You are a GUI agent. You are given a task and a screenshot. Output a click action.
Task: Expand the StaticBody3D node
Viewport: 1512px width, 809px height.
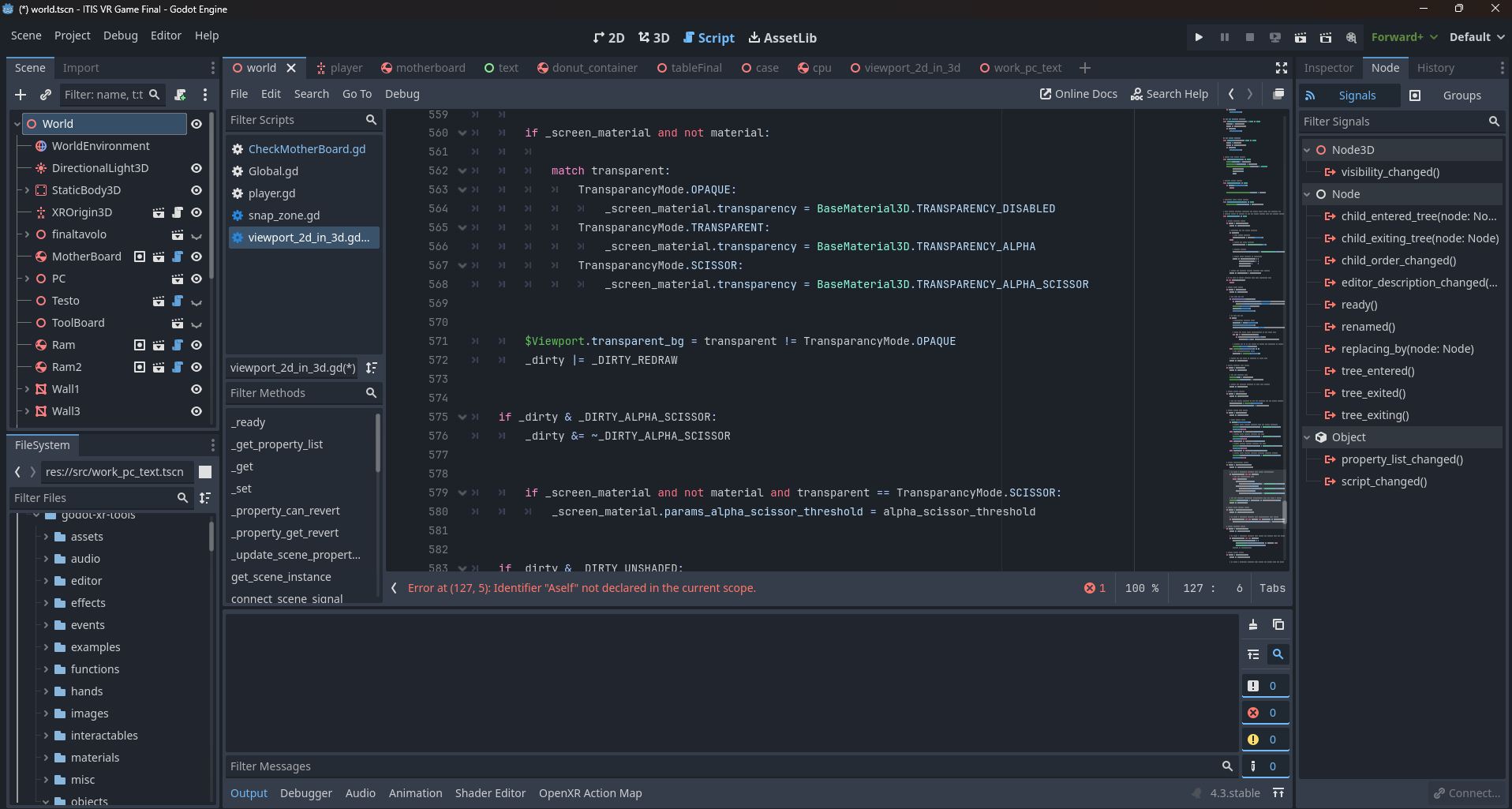(27, 190)
